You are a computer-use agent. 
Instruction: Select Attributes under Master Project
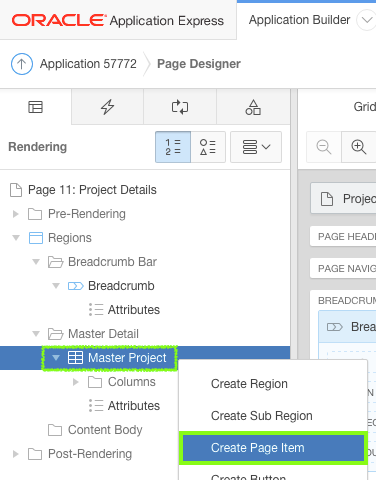coord(134,406)
